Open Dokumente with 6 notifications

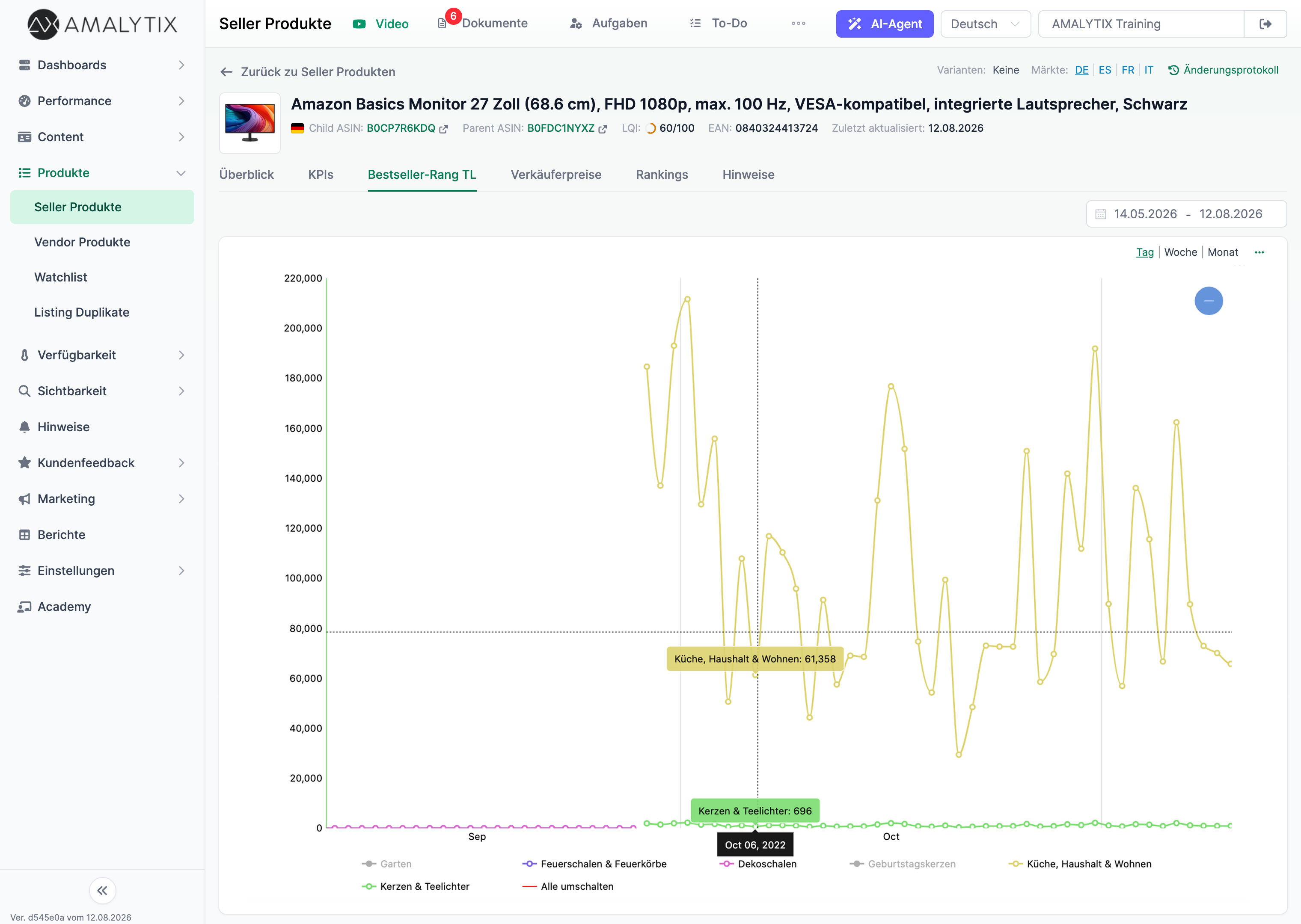[483, 24]
